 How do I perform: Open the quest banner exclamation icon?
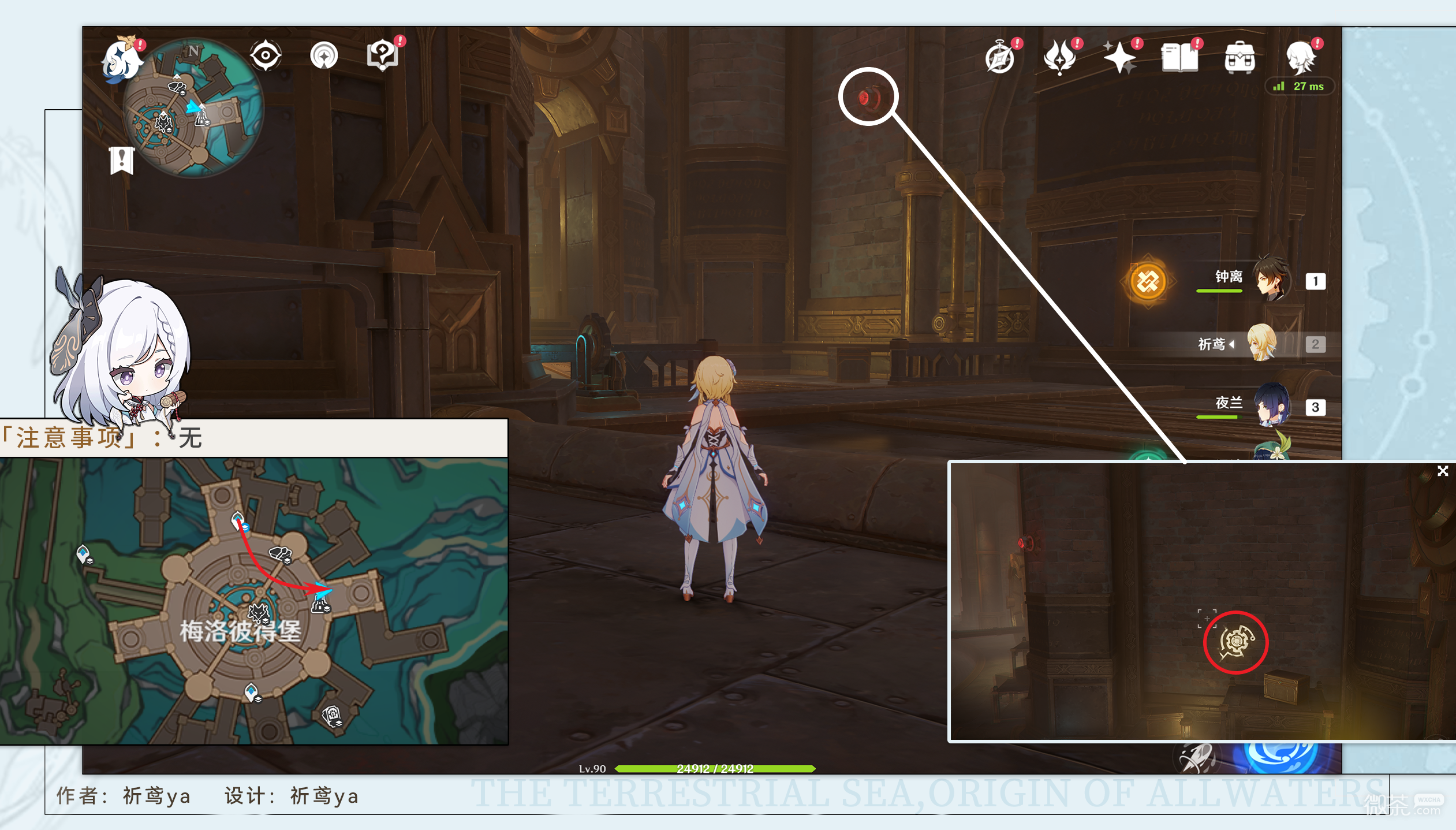[122, 160]
